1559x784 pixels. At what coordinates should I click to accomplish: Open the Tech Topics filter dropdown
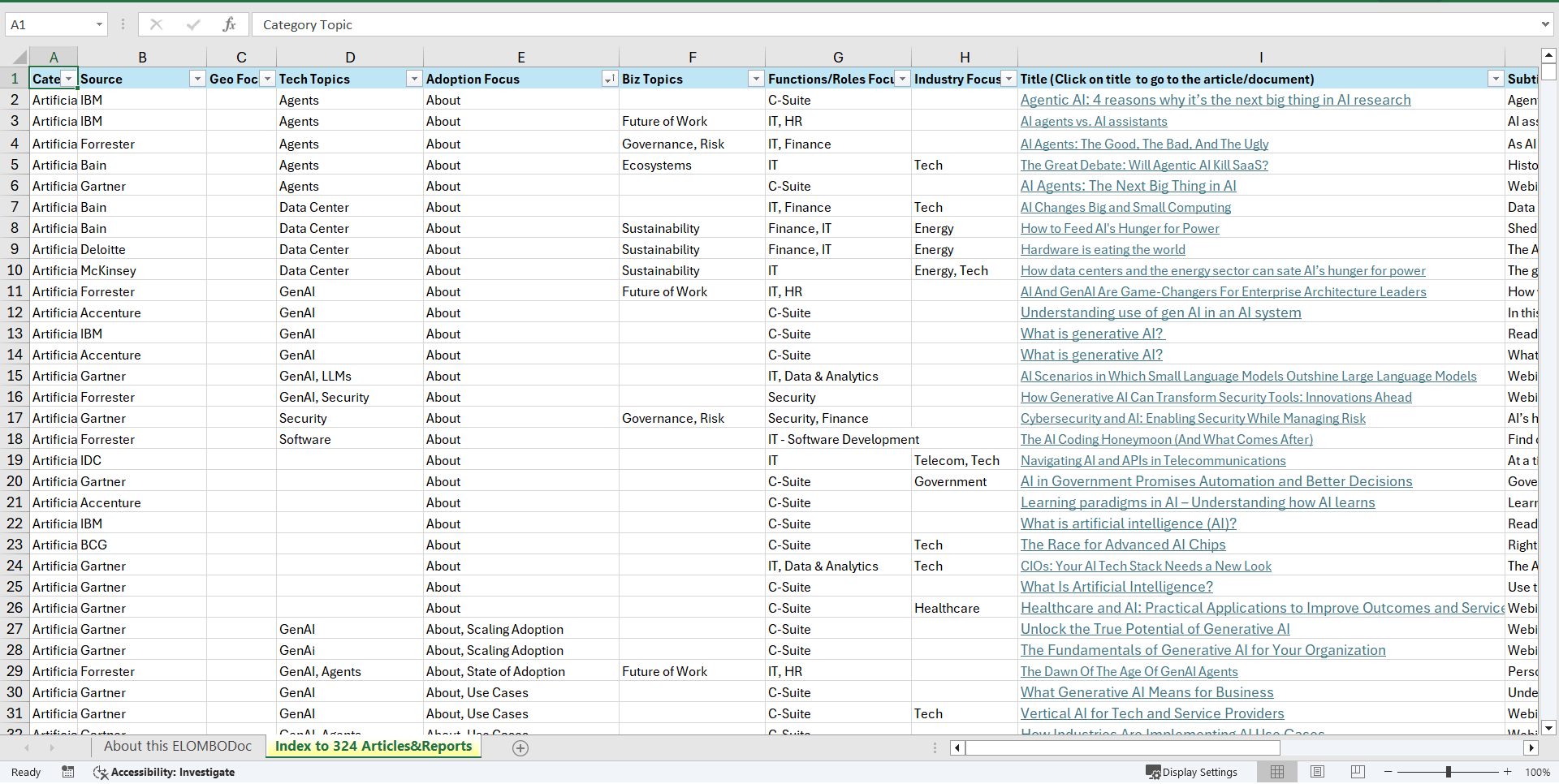click(x=414, y=79)
